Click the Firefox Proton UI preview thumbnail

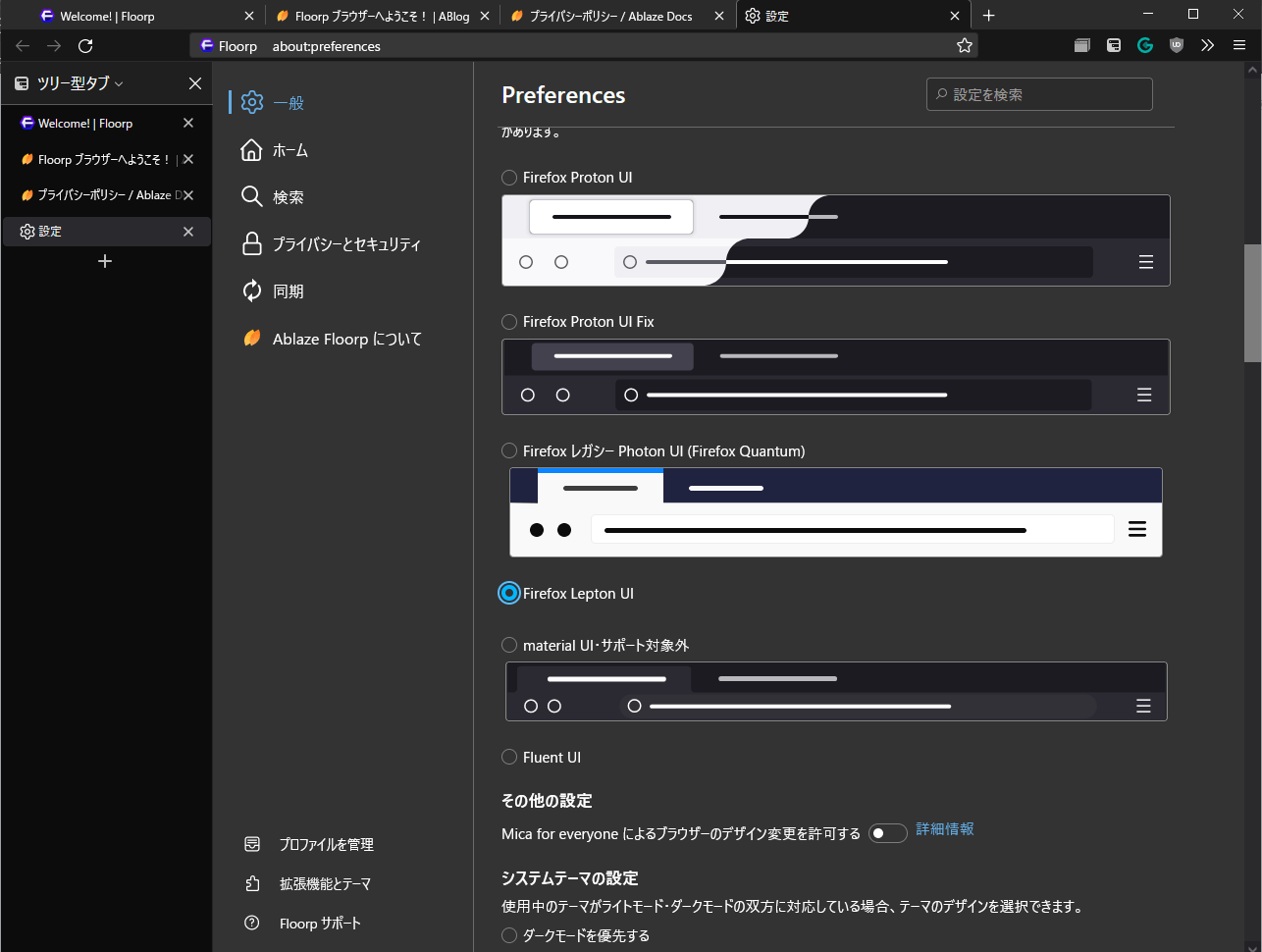(x=836, y=240)
